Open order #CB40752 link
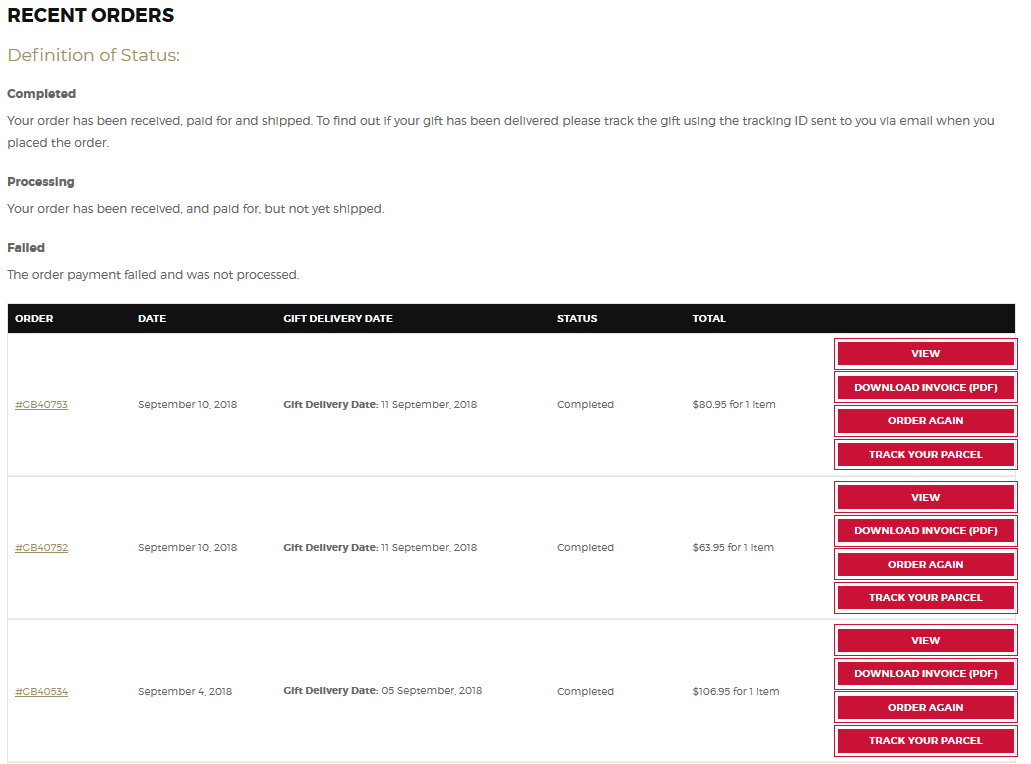The image size is (1031, 764). [41, 547]
